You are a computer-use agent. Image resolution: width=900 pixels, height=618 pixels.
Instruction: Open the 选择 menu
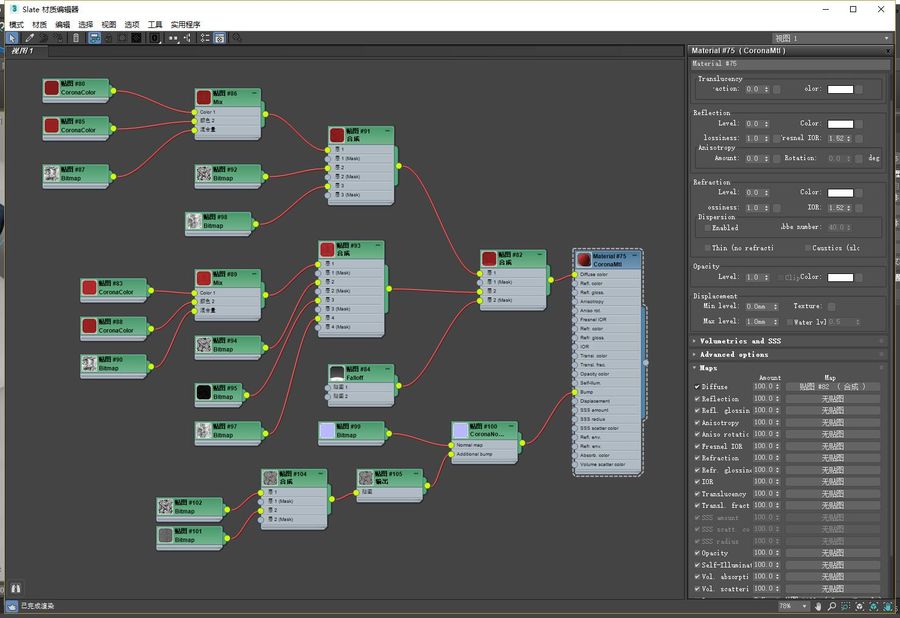point(86,25)
